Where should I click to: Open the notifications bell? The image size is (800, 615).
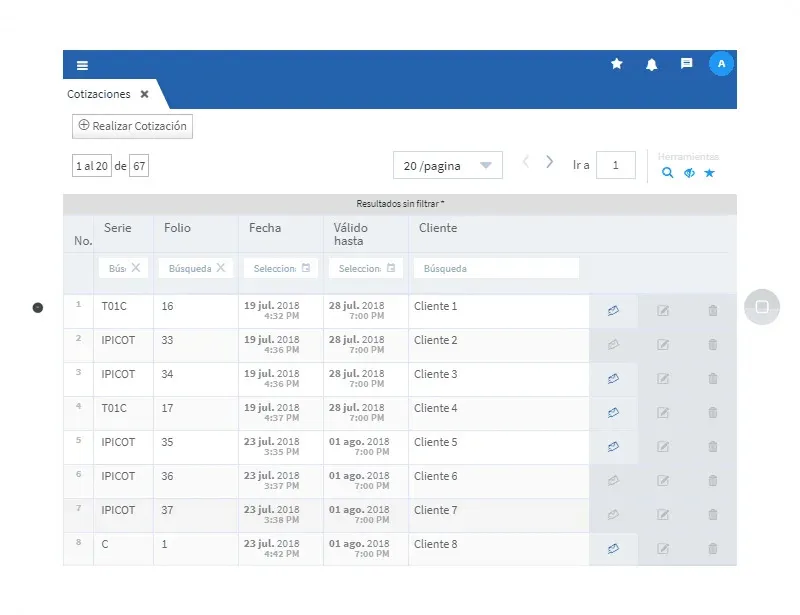[651, 63]
